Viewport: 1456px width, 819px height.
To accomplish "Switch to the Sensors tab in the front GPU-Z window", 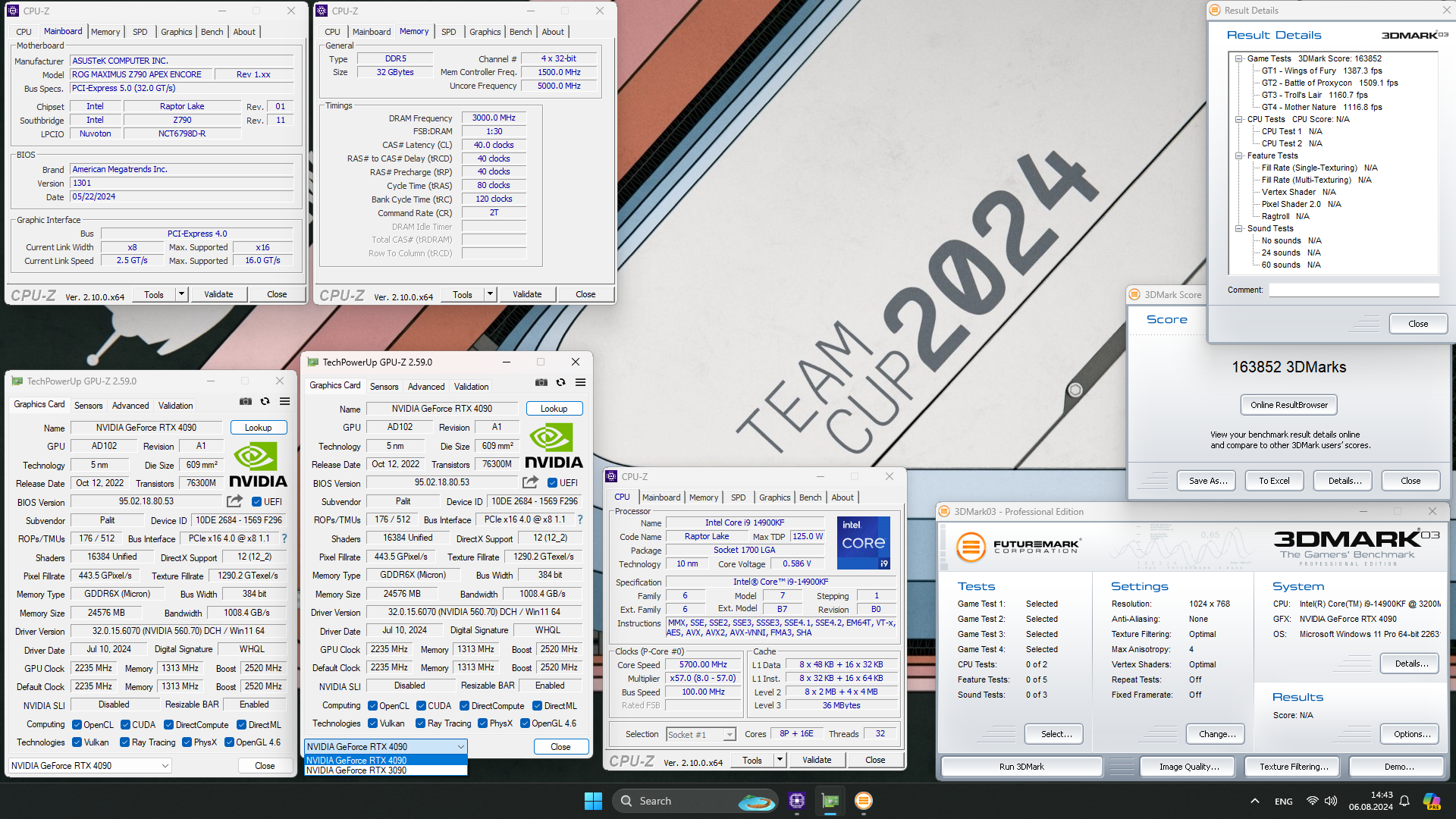I will [x=384, y=387].
